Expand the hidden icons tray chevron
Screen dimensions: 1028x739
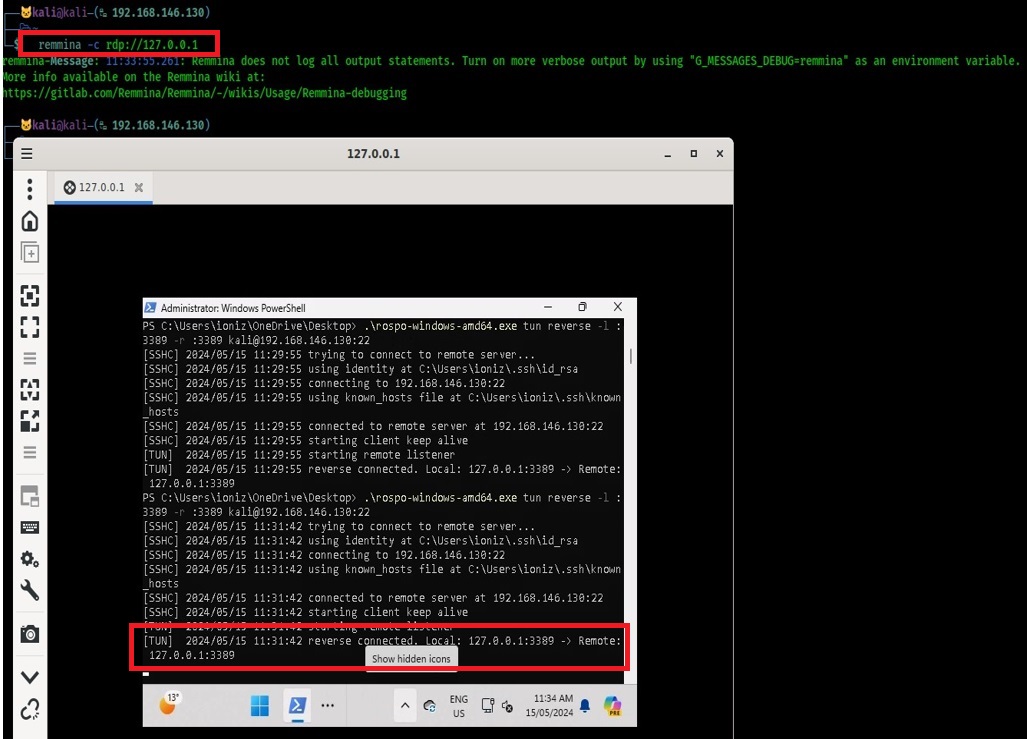point(405,706)
